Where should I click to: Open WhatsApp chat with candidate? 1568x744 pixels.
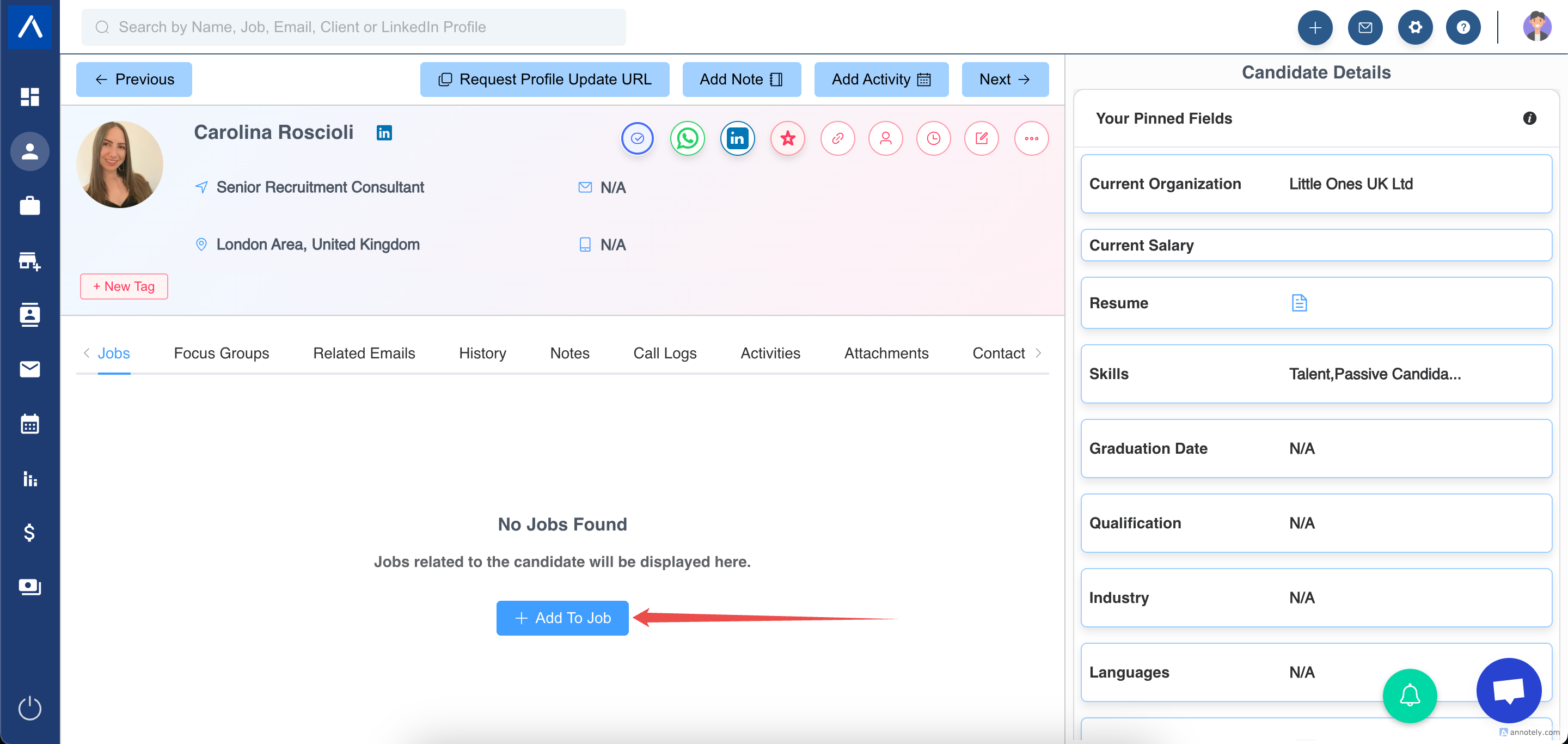[x=687, y=139]
